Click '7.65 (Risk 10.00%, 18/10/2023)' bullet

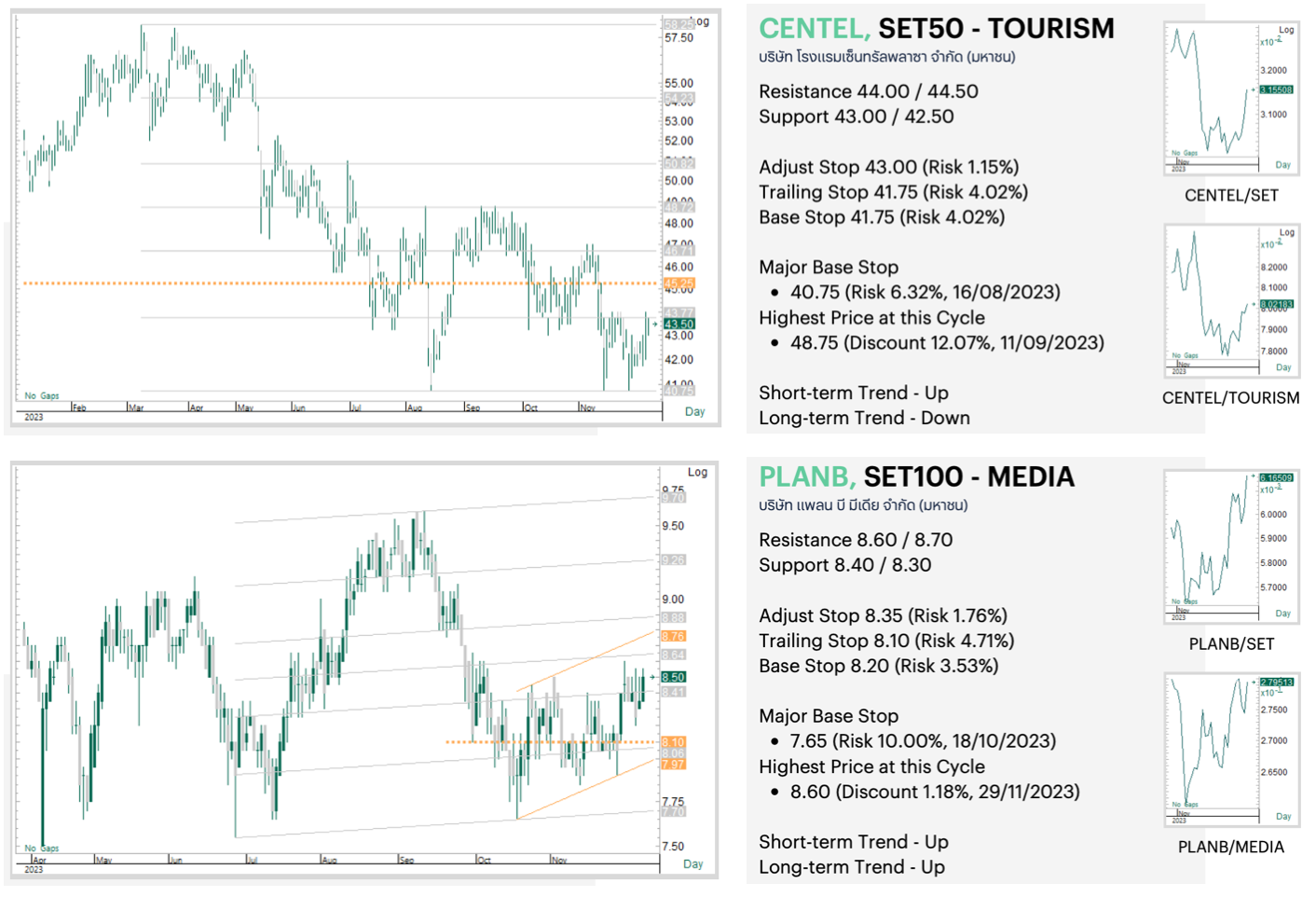pos(923,740)
